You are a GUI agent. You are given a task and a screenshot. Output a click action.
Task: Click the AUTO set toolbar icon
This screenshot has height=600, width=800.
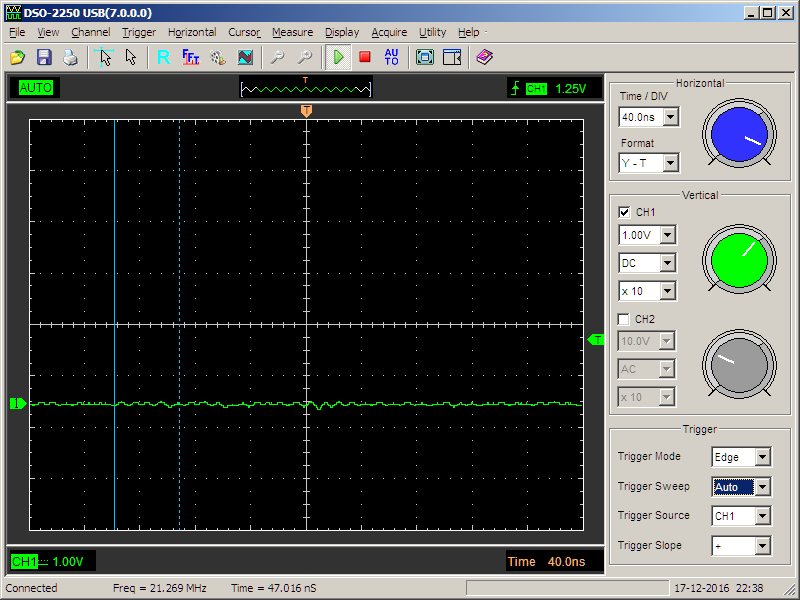click(391, 57)
